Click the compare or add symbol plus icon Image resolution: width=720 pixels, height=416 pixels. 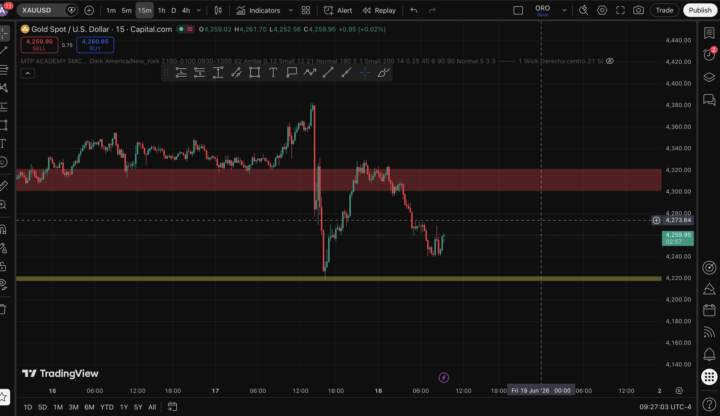coord(89,10)
